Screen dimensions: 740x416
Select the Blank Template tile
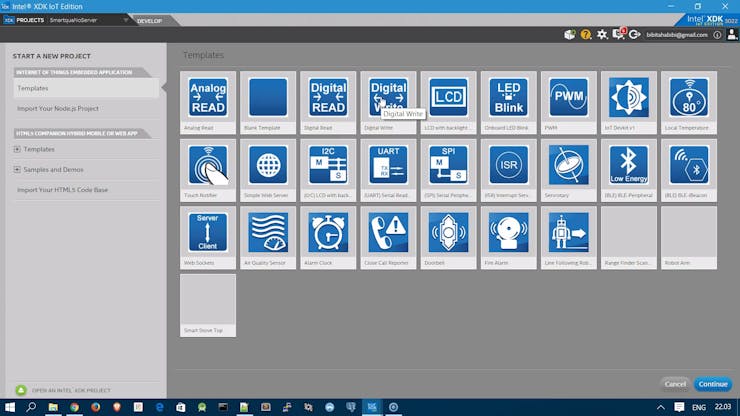[268, 102]
